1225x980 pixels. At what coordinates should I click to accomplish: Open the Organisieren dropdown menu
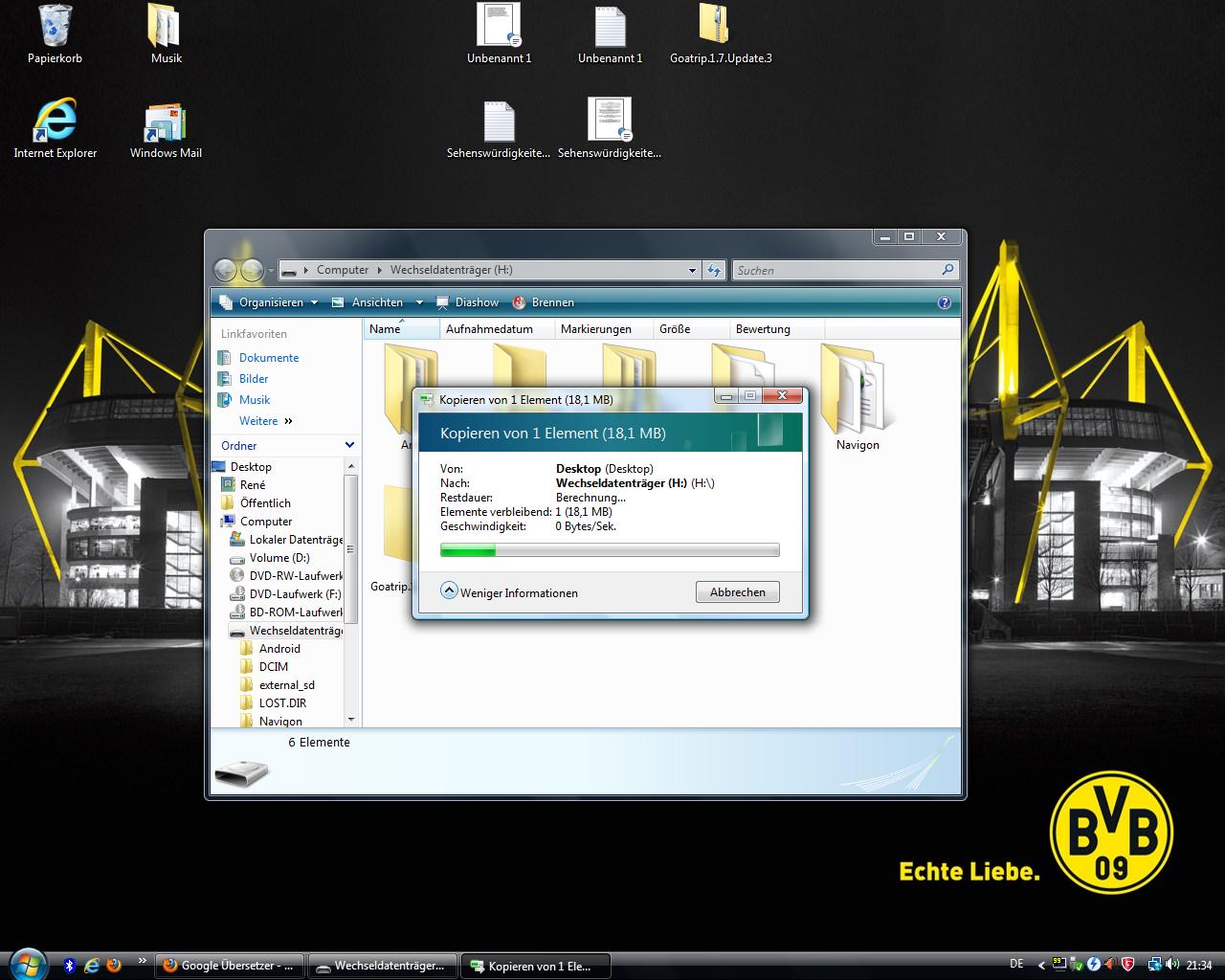[x=268, y=302]
